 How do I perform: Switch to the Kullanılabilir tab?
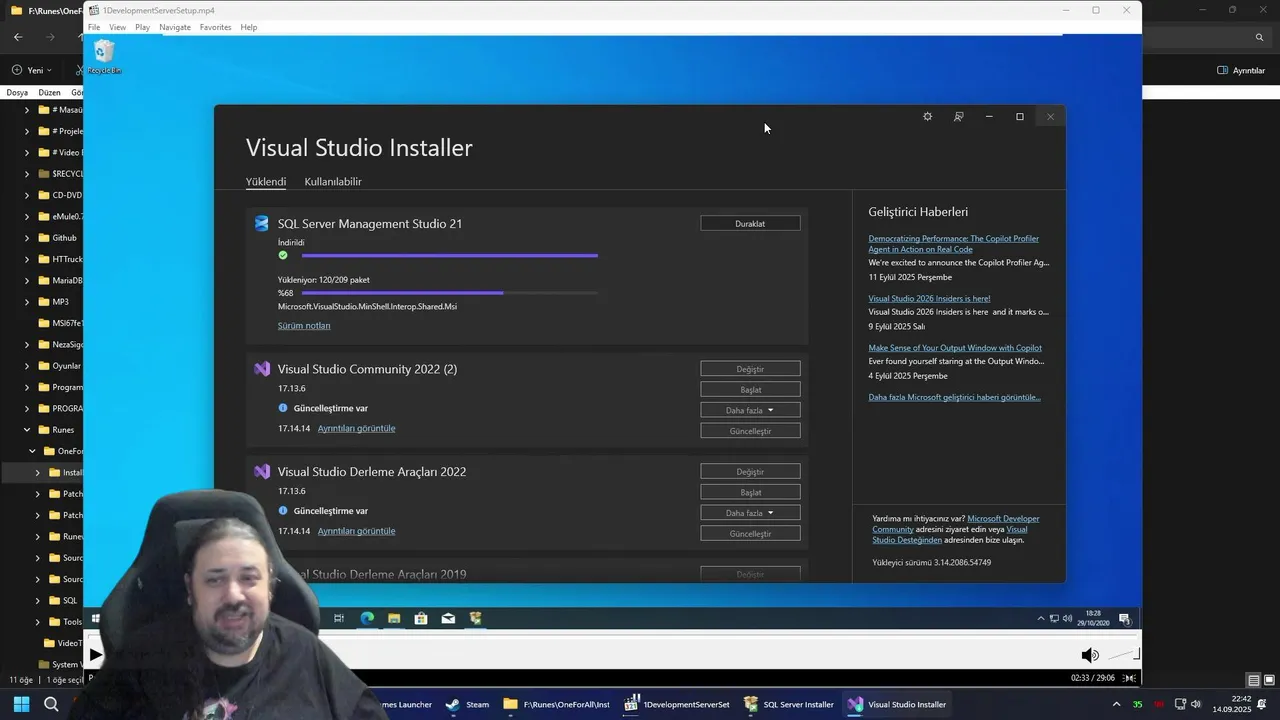333,182
